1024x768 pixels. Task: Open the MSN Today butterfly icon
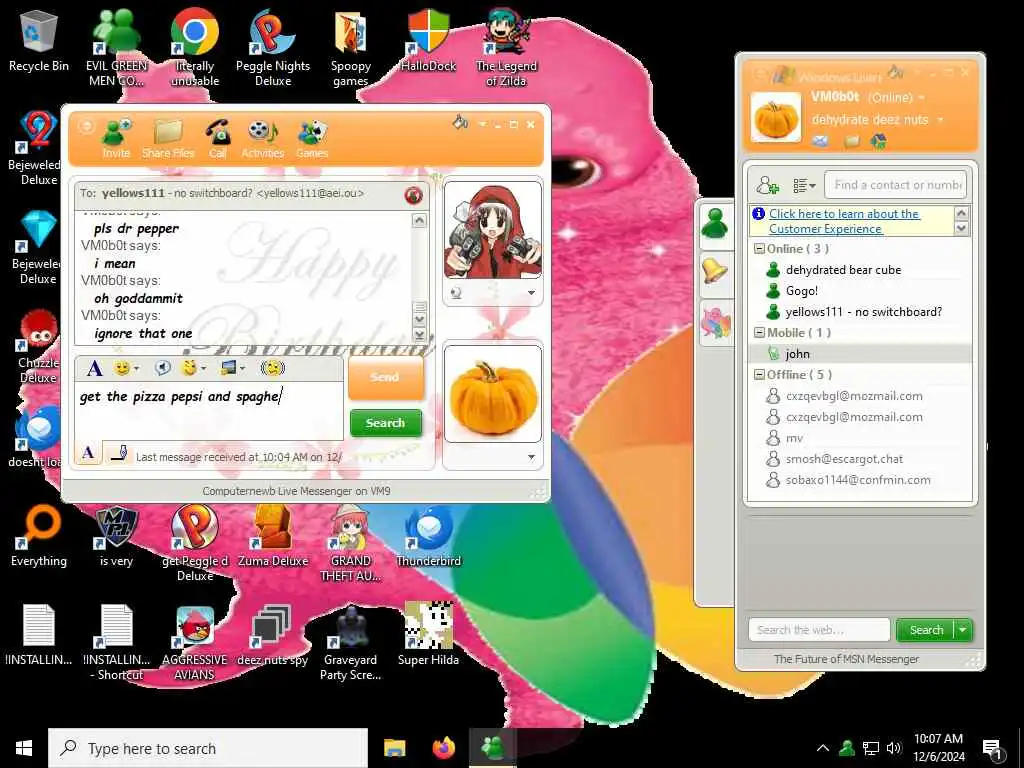[x=879, y=141]
